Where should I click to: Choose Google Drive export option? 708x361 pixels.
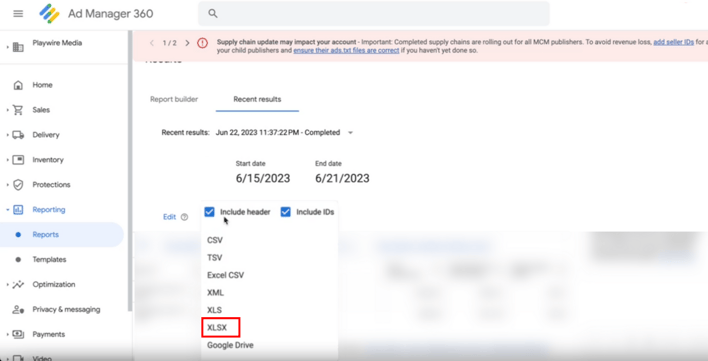(230, 345)
